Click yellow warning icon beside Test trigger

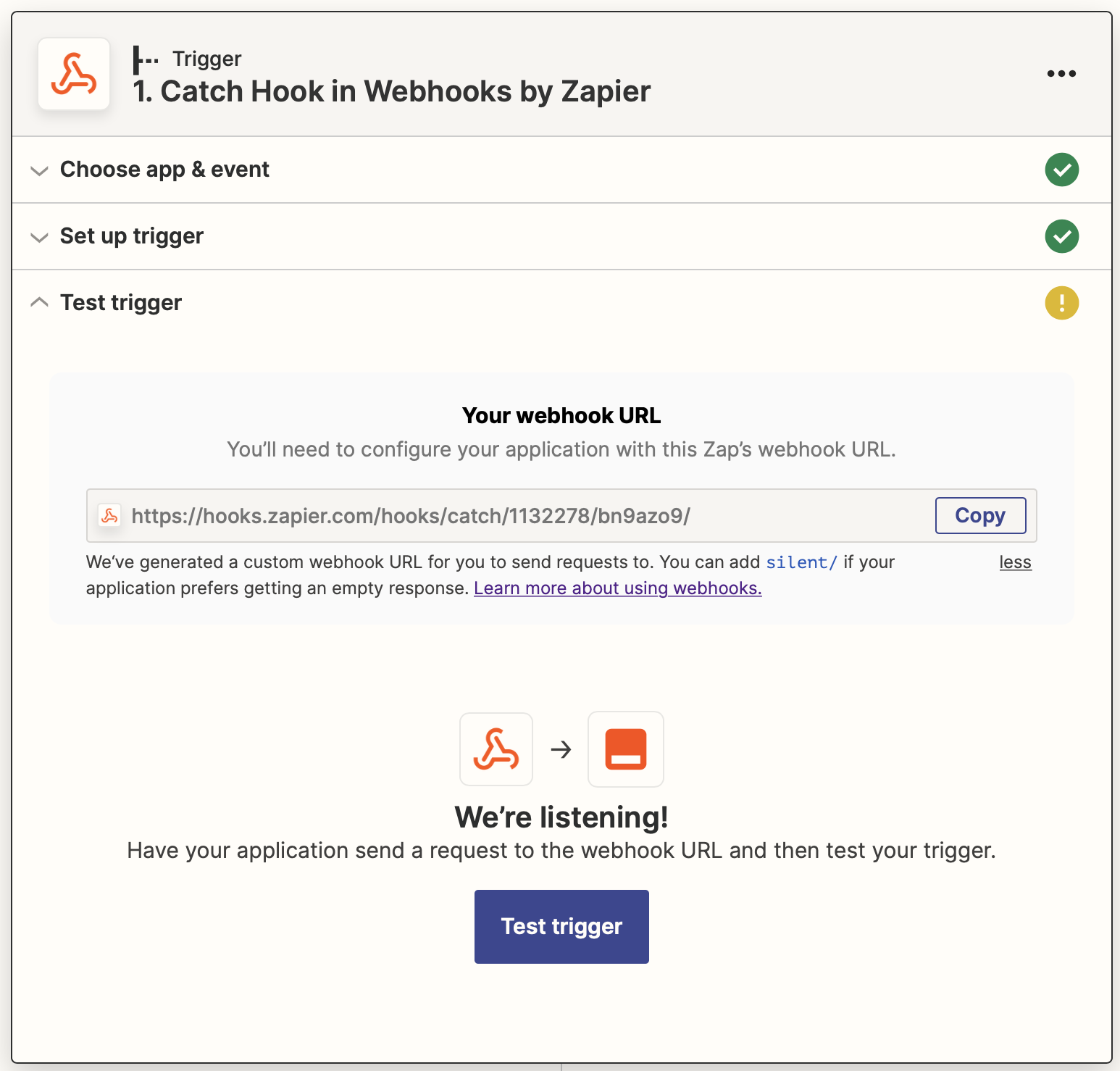[x=1061, y=303]
